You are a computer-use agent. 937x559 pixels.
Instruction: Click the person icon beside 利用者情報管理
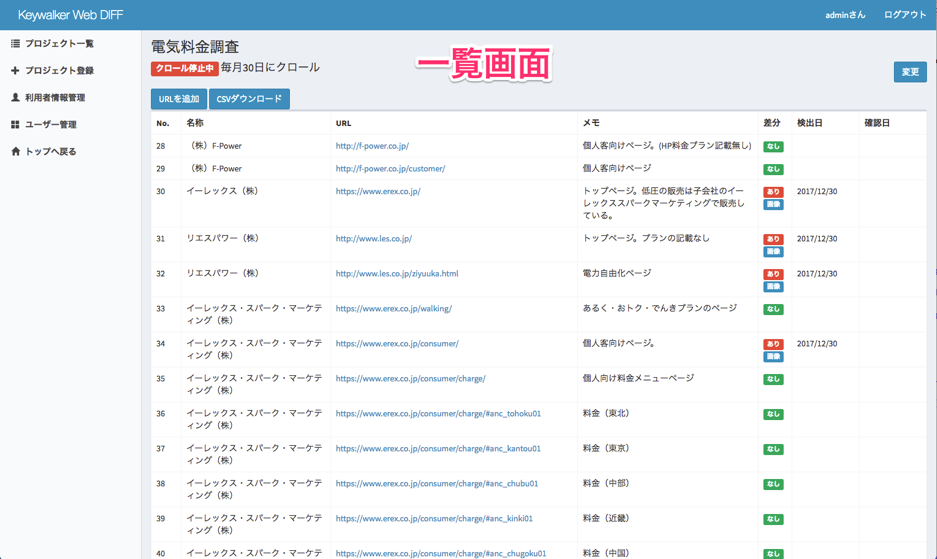16,97
